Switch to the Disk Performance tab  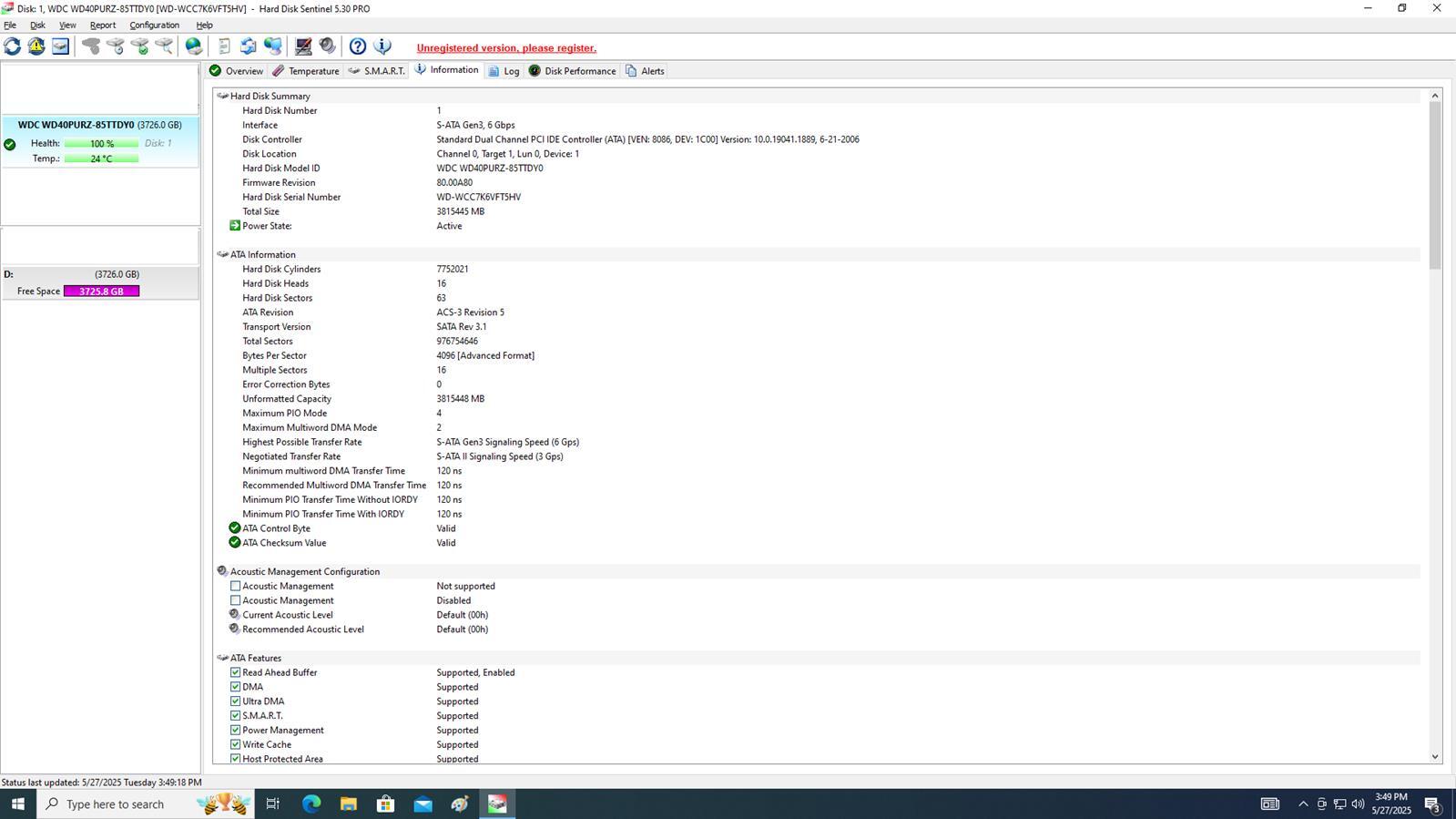pyautogui.click(x=572, y=71)
